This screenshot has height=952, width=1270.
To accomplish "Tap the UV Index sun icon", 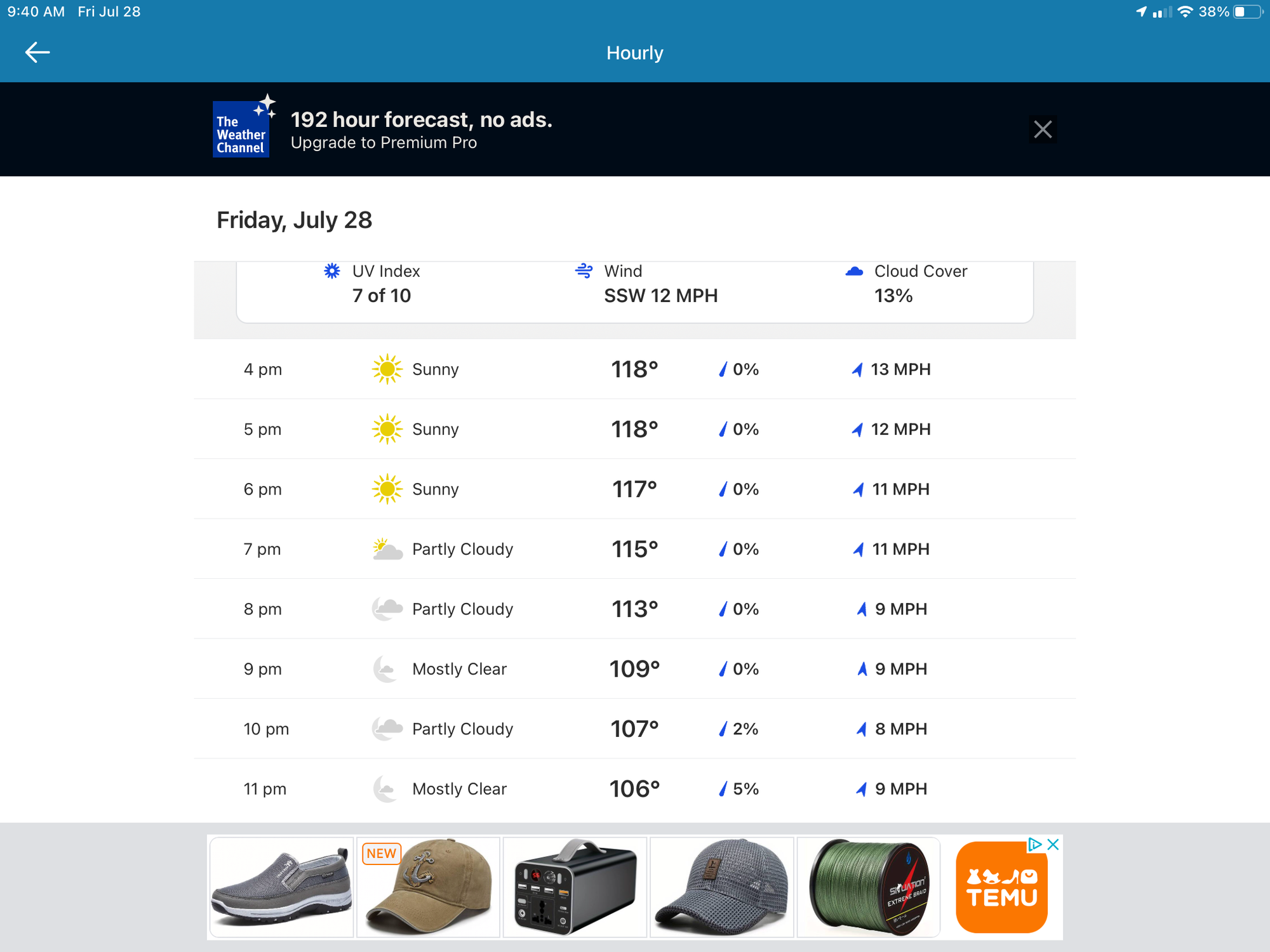I will [331, 271].
